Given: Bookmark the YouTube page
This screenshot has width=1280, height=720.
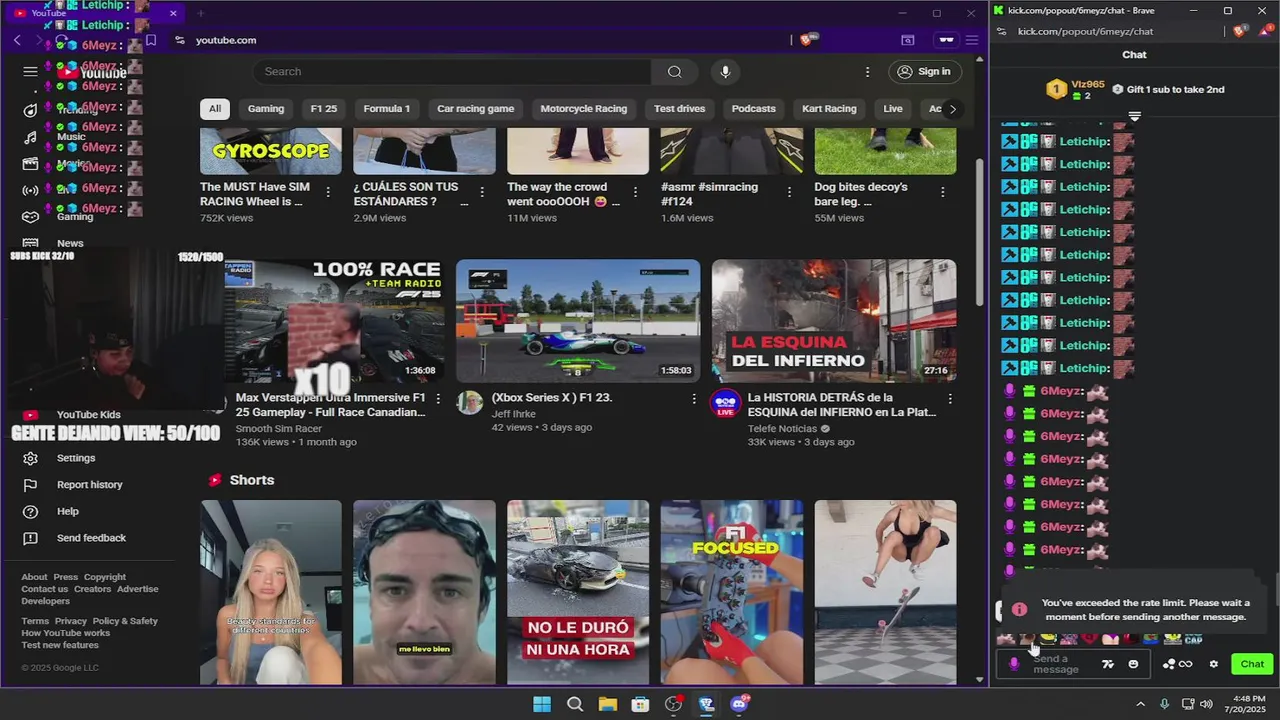Looking at the screenshot, I should [151, 40].
